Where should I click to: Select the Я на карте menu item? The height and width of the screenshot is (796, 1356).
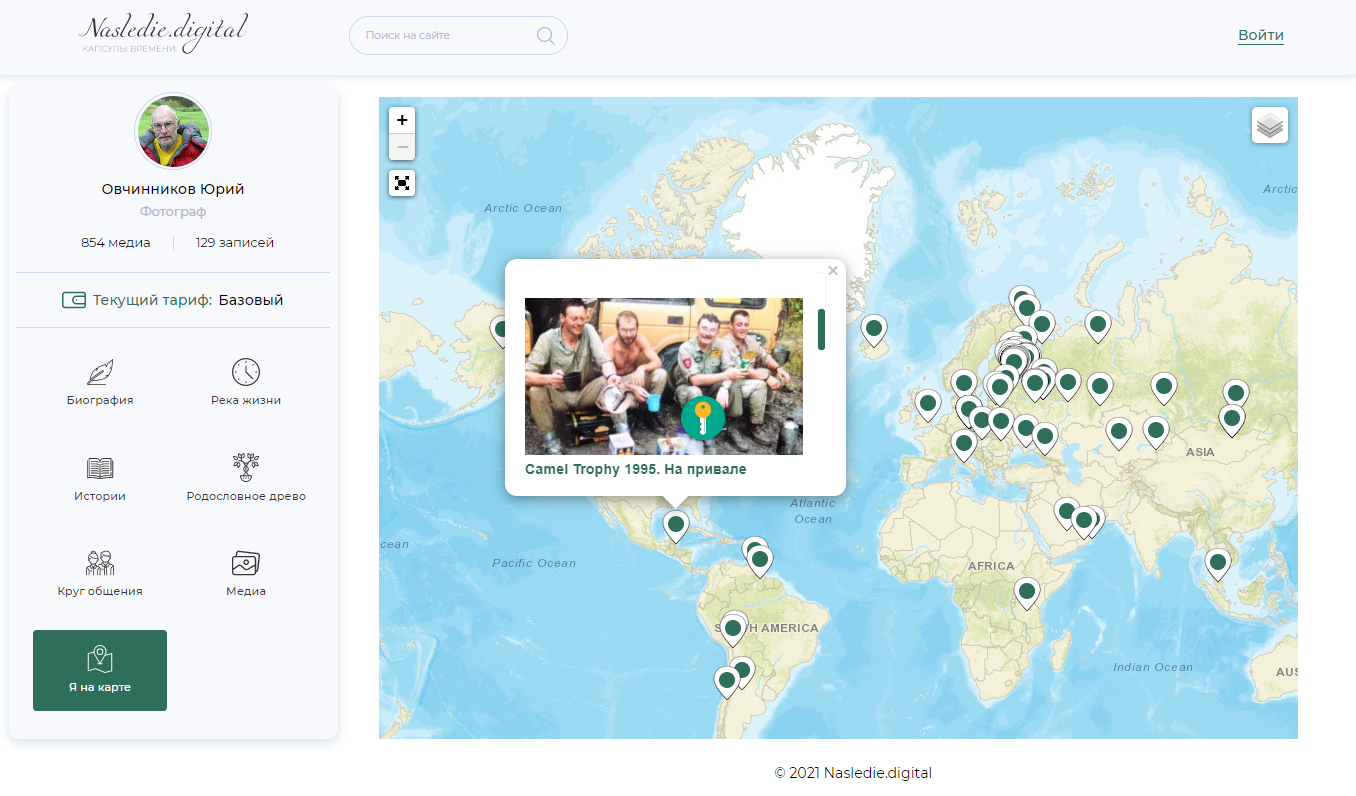[100, 670]
